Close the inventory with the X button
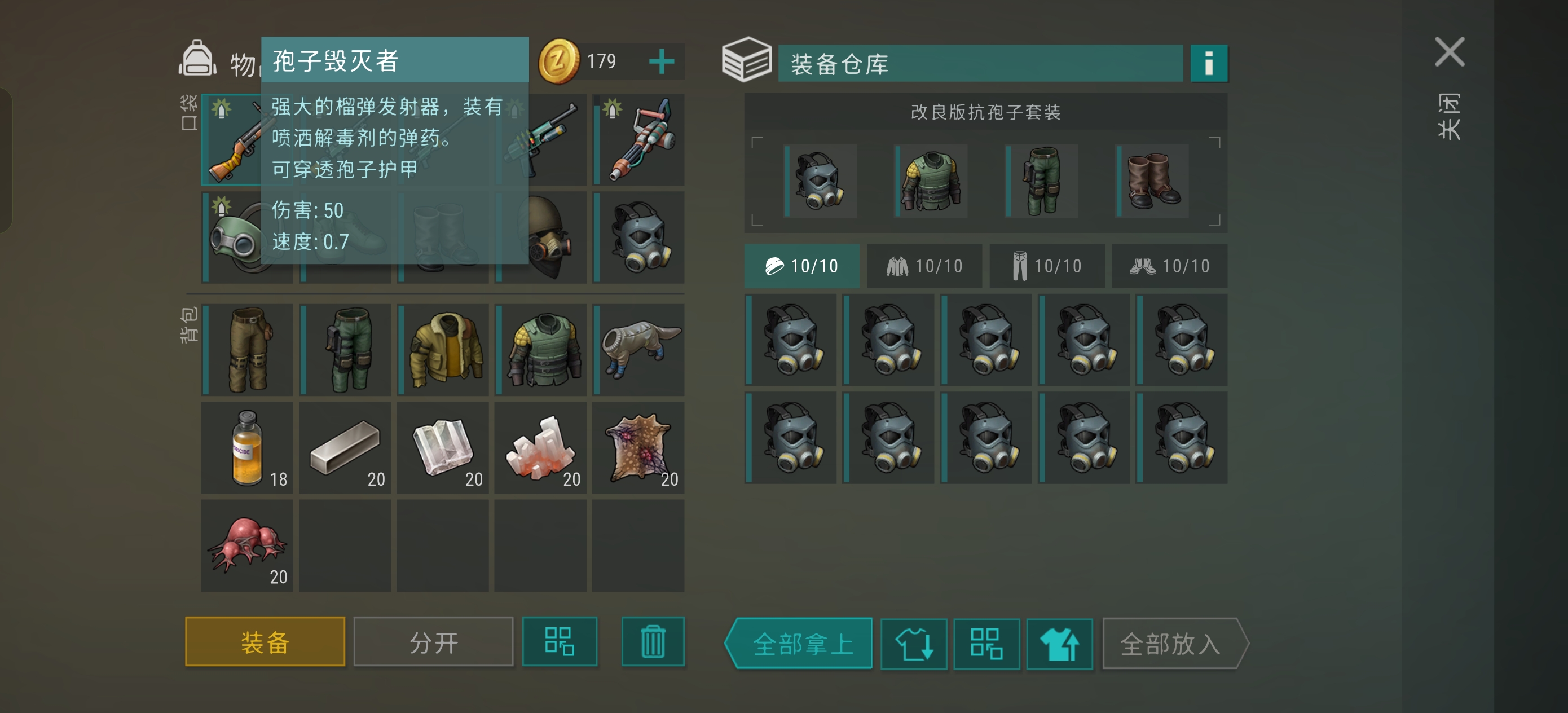This screenshot has width=1568, height=713. coord(1450,52)
